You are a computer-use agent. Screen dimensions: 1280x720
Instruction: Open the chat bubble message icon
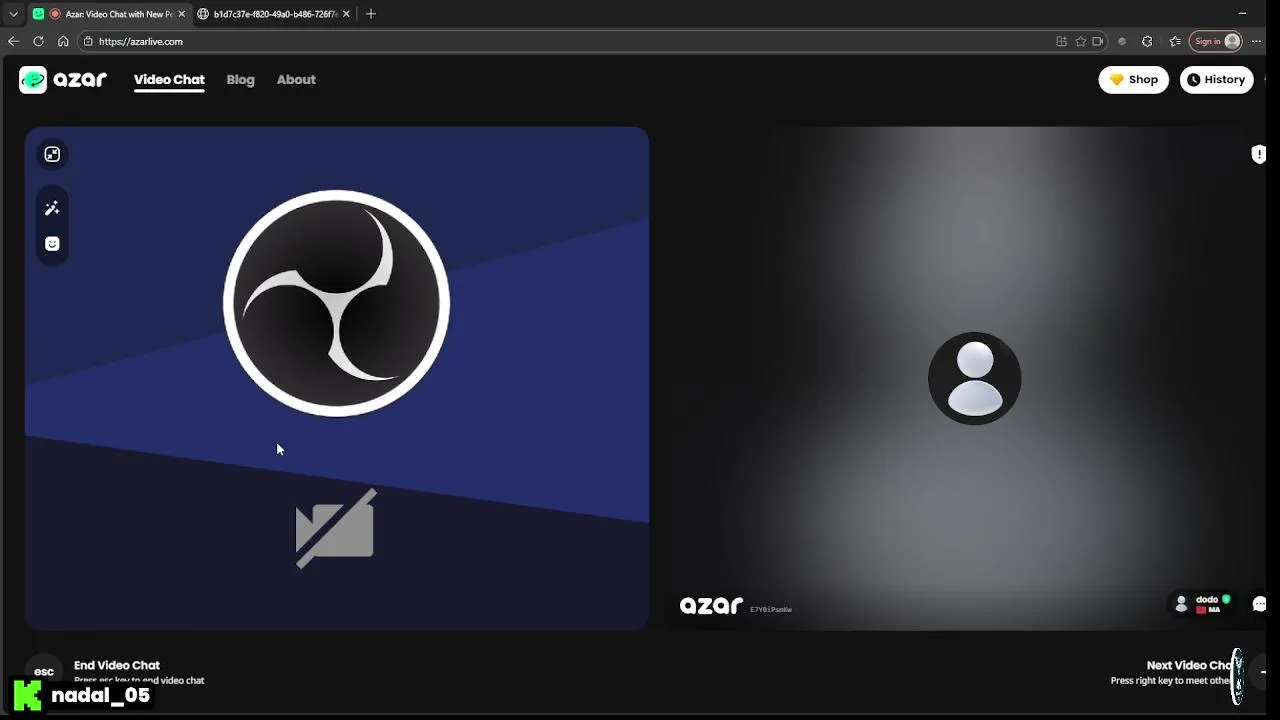pyautogui.click(x=1259, y=604)
